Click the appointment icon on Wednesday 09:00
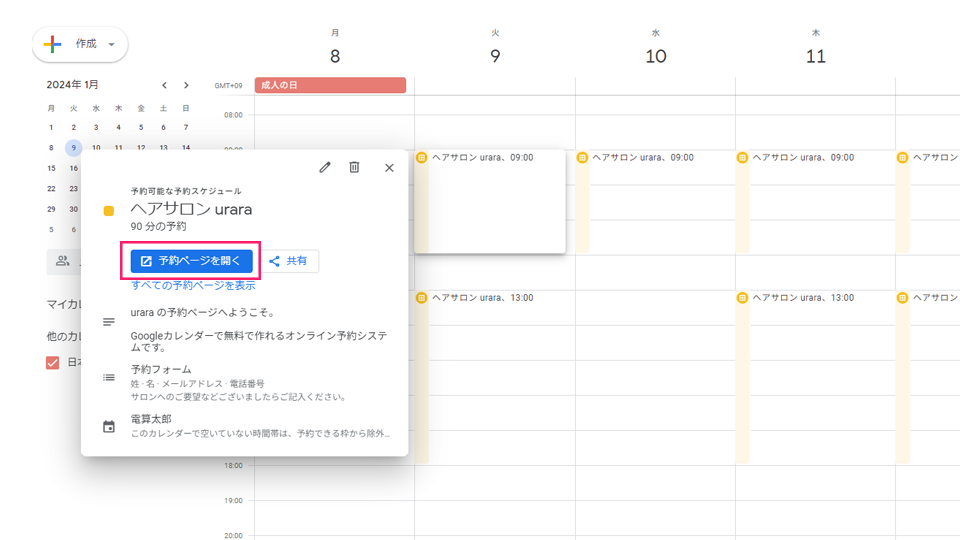 (x=582, y=157)
